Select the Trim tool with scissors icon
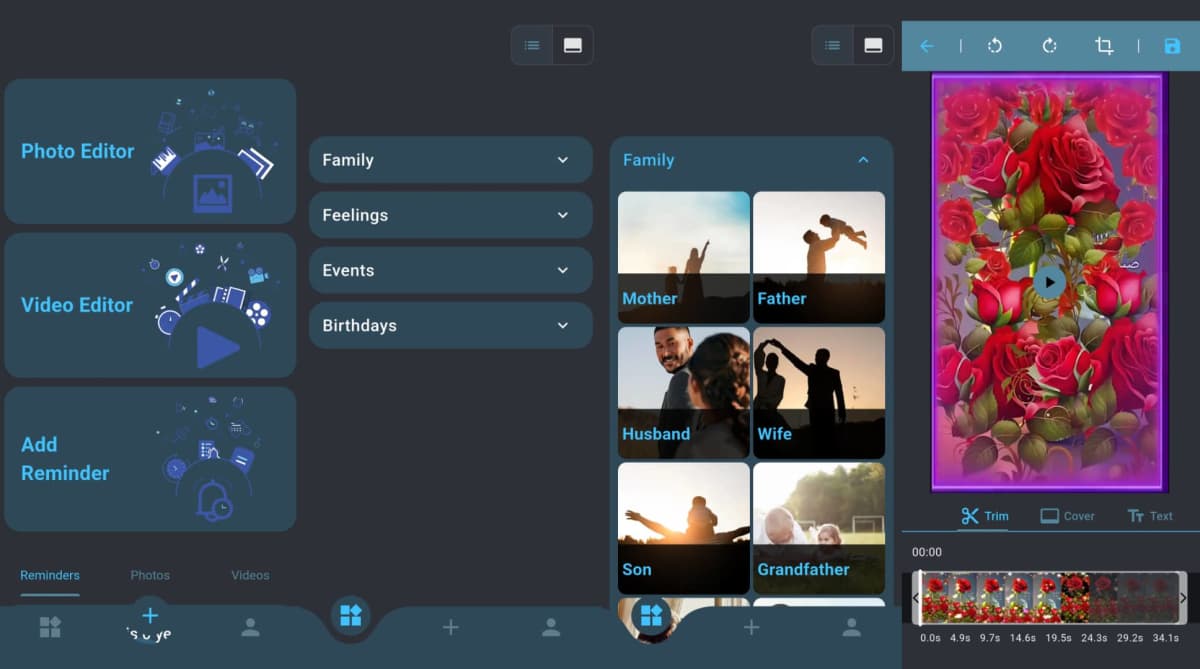Screen dimensions: 1200x669 point(985,516)
